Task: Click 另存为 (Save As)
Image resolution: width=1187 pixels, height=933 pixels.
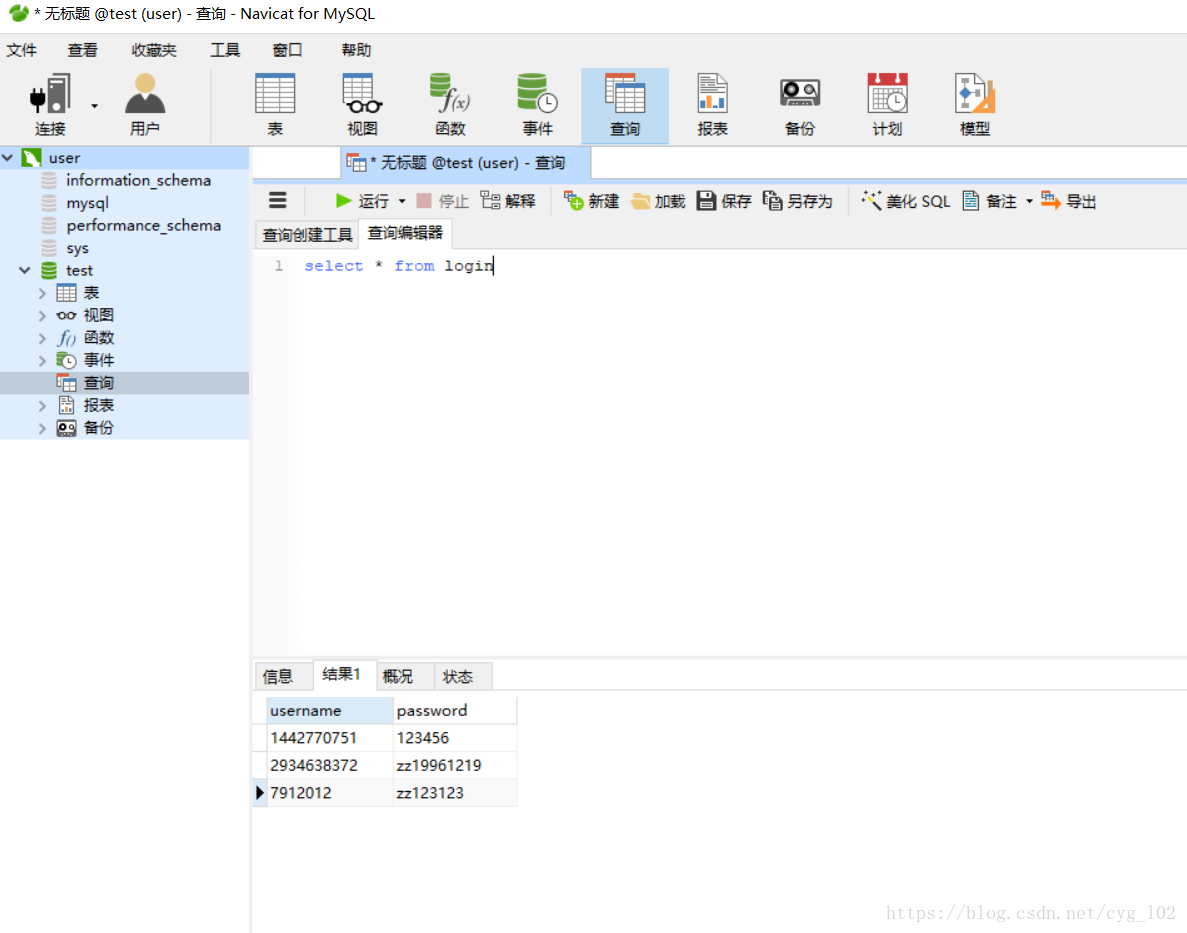Action: [x=797, y=201]
